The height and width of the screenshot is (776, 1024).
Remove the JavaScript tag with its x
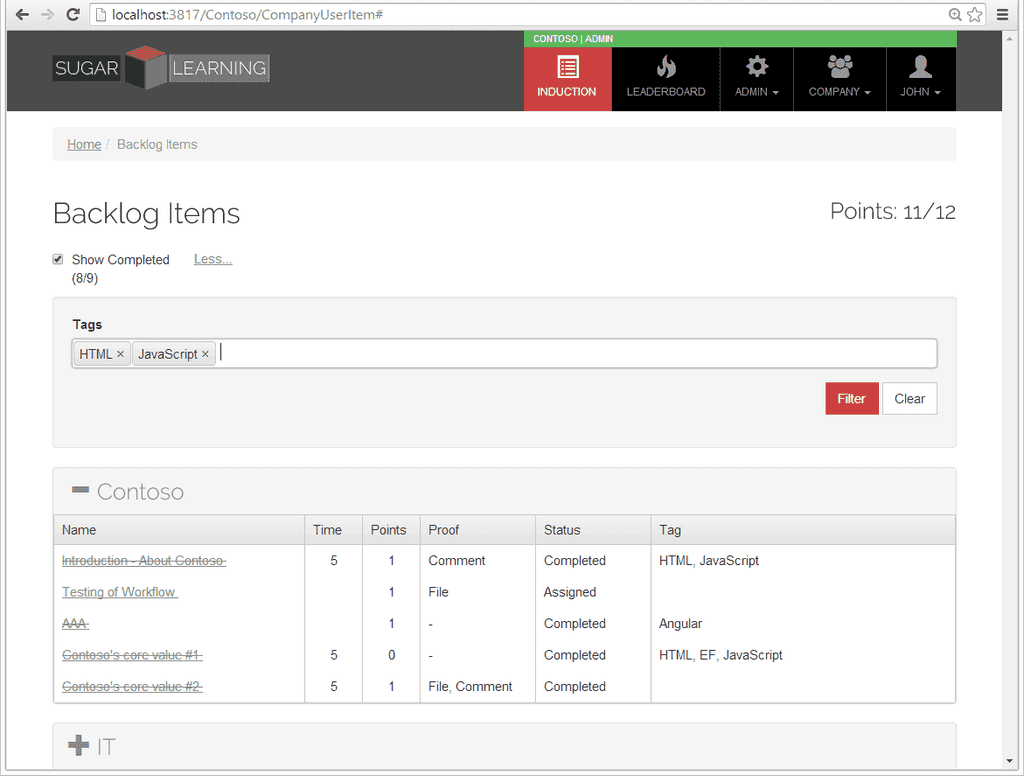205,354
